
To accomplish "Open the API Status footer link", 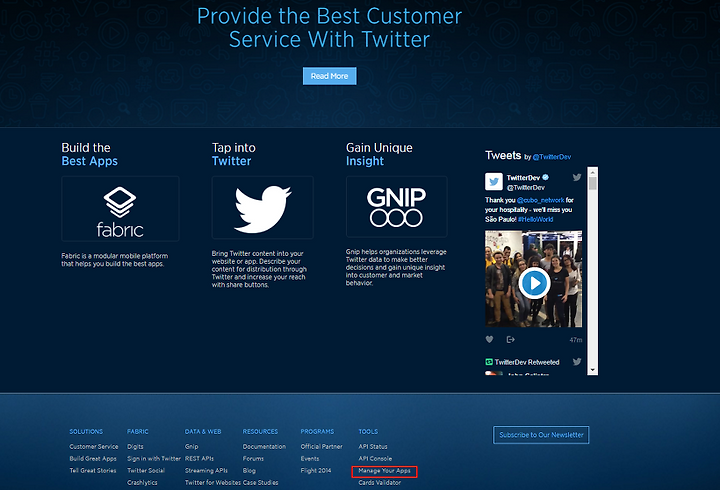I will point(373,446).
